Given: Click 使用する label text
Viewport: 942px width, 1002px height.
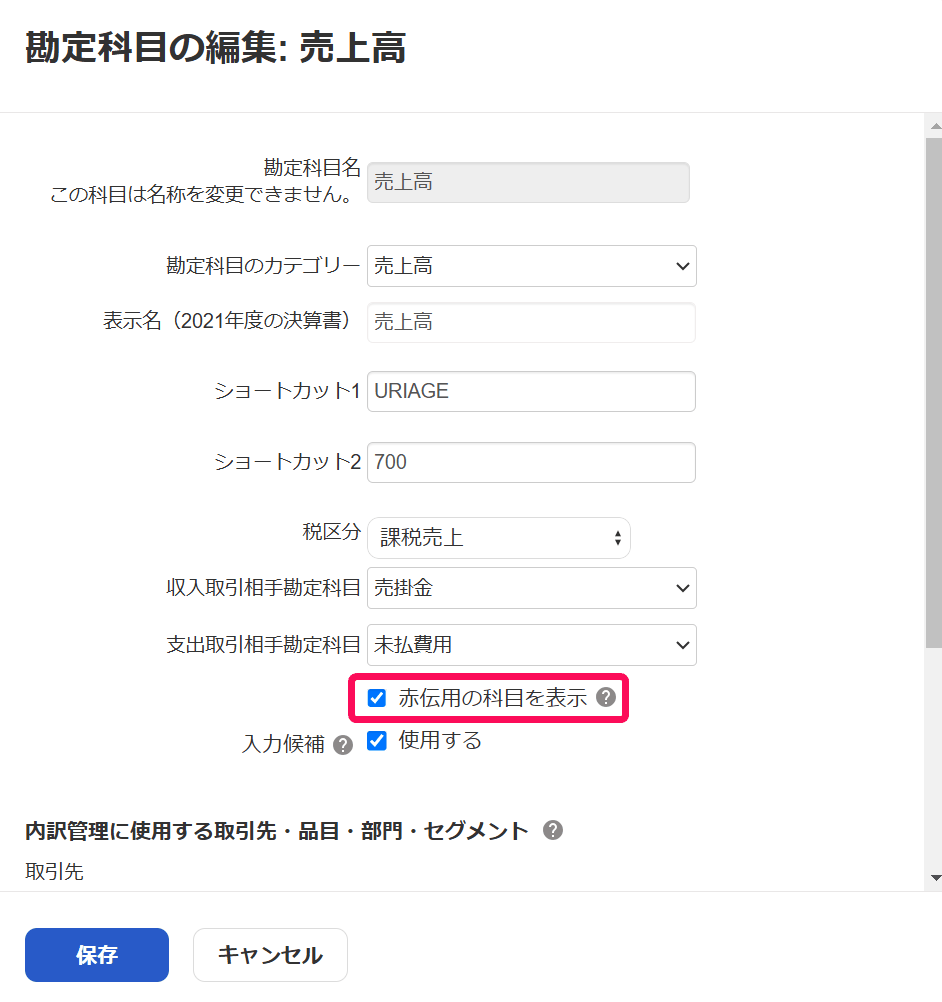Looking at the screenshot, I should [x=440, y=741].
